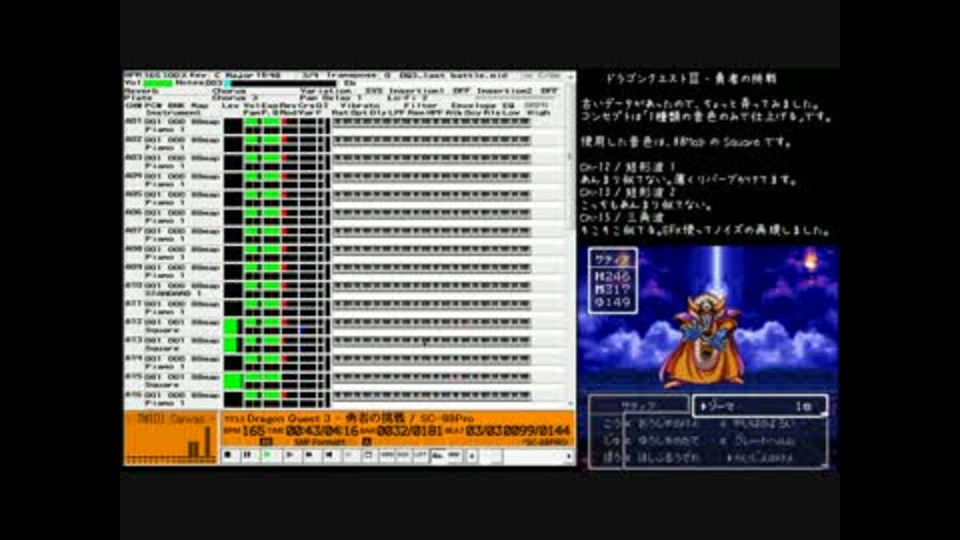The height and width of the screenshot is (540, 960).
Task: Click the Reverb Plate setting
Action: (x=138, y=98)
